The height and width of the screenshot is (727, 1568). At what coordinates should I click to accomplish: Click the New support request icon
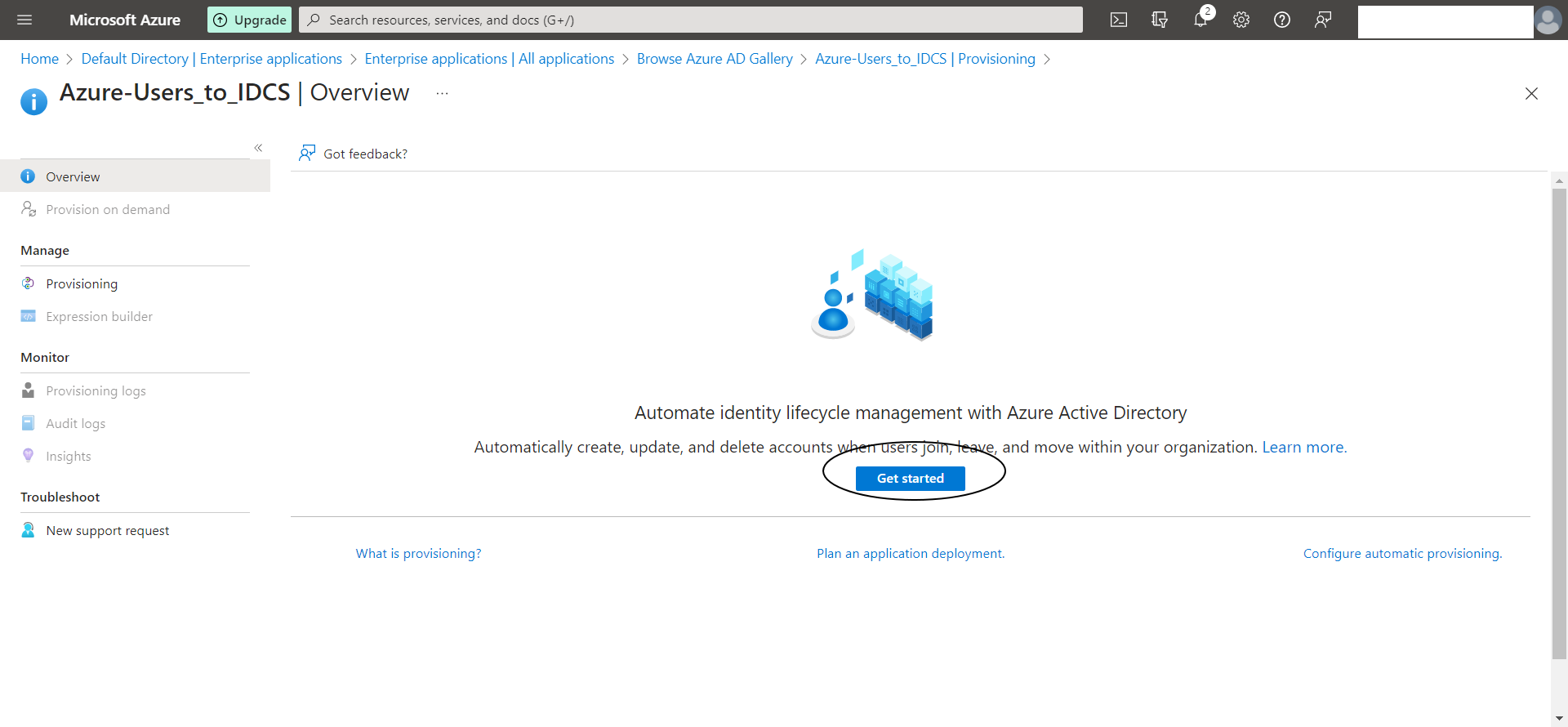pyautogui.click(x=28, y=530)
